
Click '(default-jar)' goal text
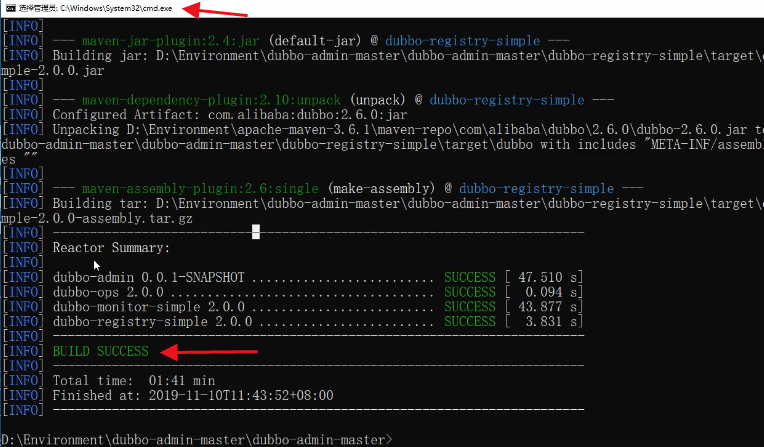pyautogui.click(x=315, y=41)
